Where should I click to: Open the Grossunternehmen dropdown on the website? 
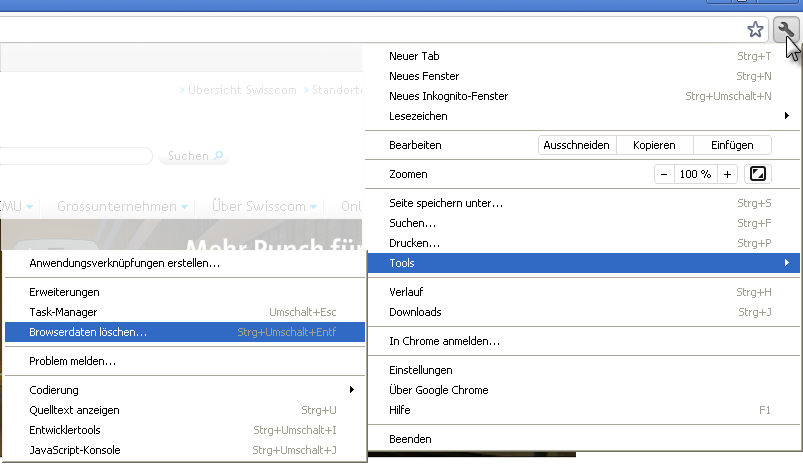pyautogui.click(x=123, y=207)
